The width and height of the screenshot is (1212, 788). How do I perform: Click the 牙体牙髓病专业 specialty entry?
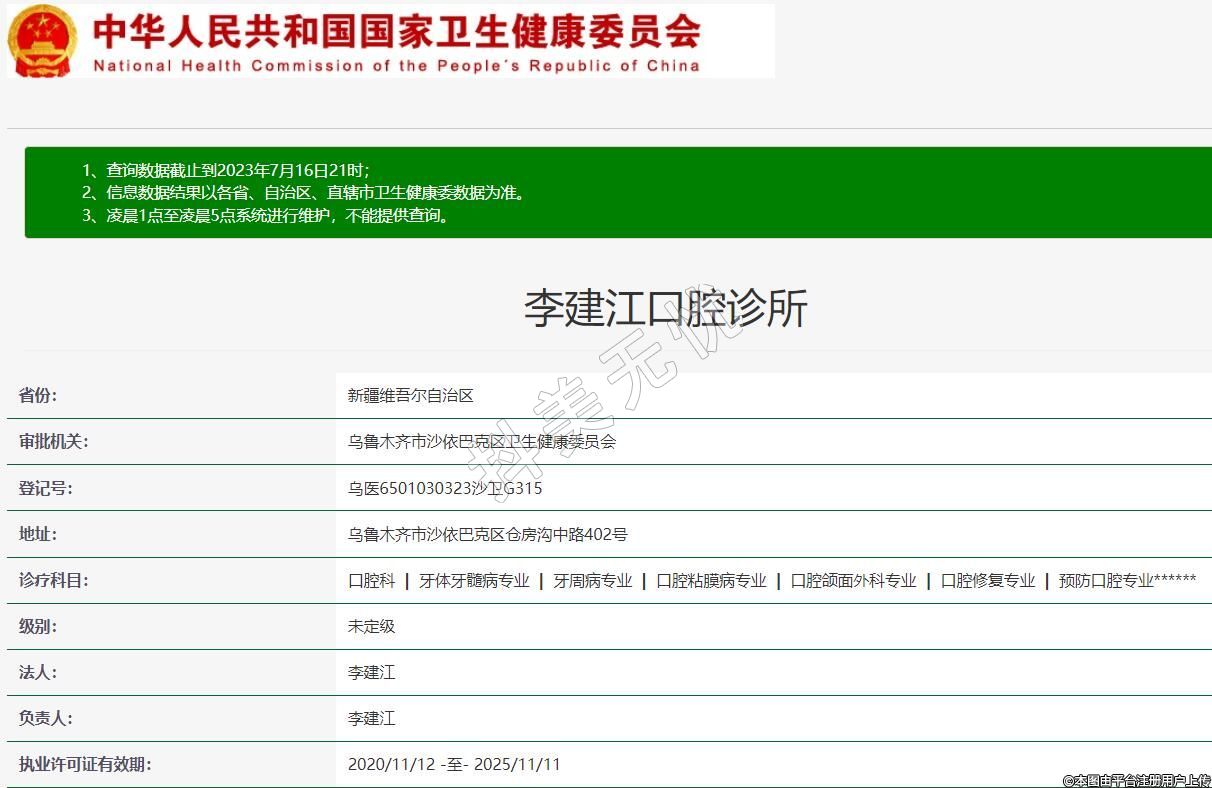click(x=474, y=580)
